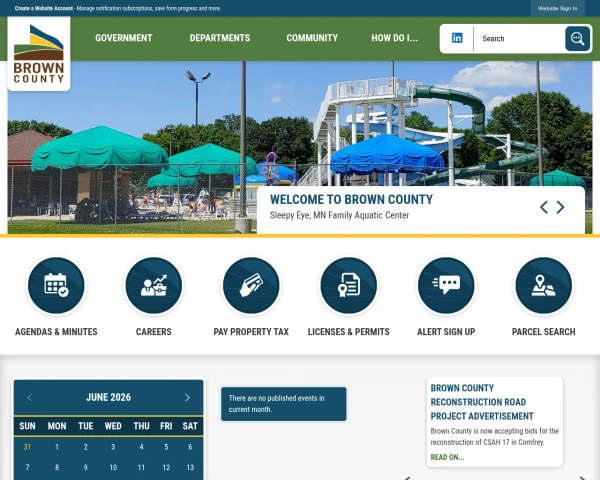Go to next month after June 2026
This screenshot has width=600, height=480.
(x=187, y=397)
